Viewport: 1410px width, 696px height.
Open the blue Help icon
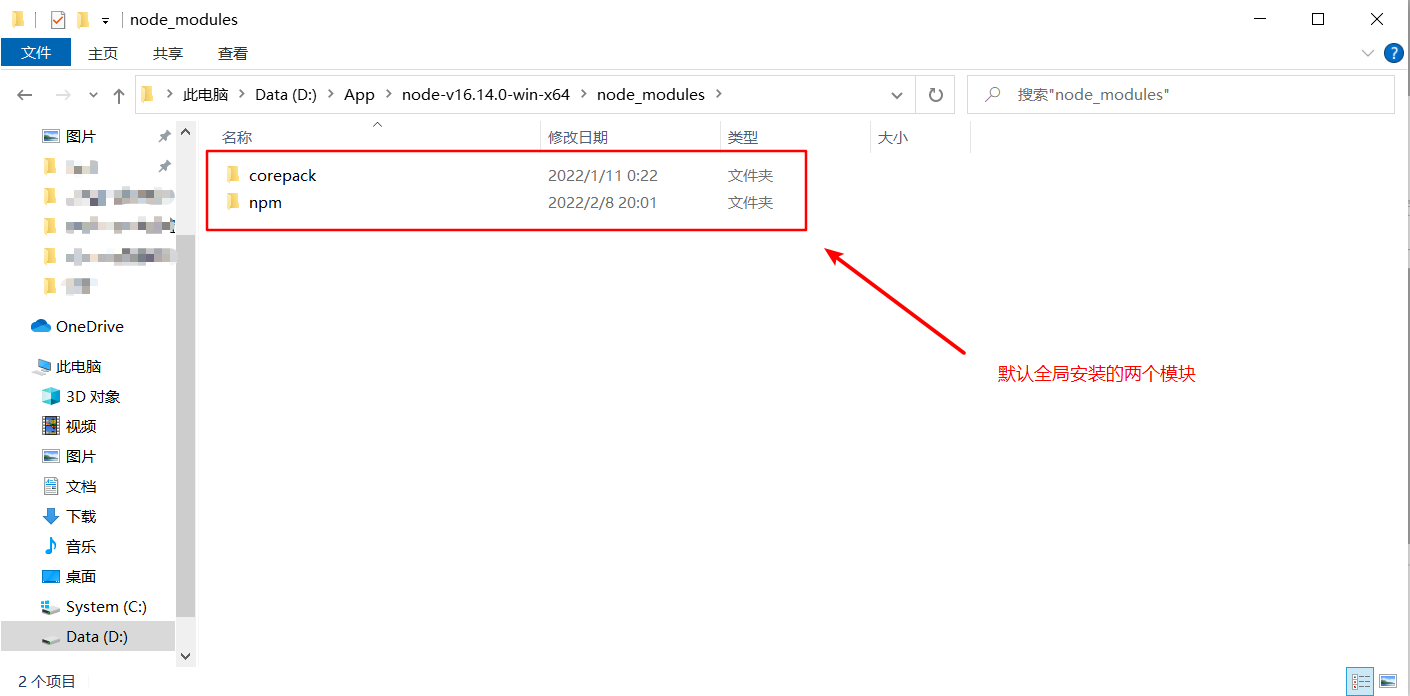[1393, 53]
